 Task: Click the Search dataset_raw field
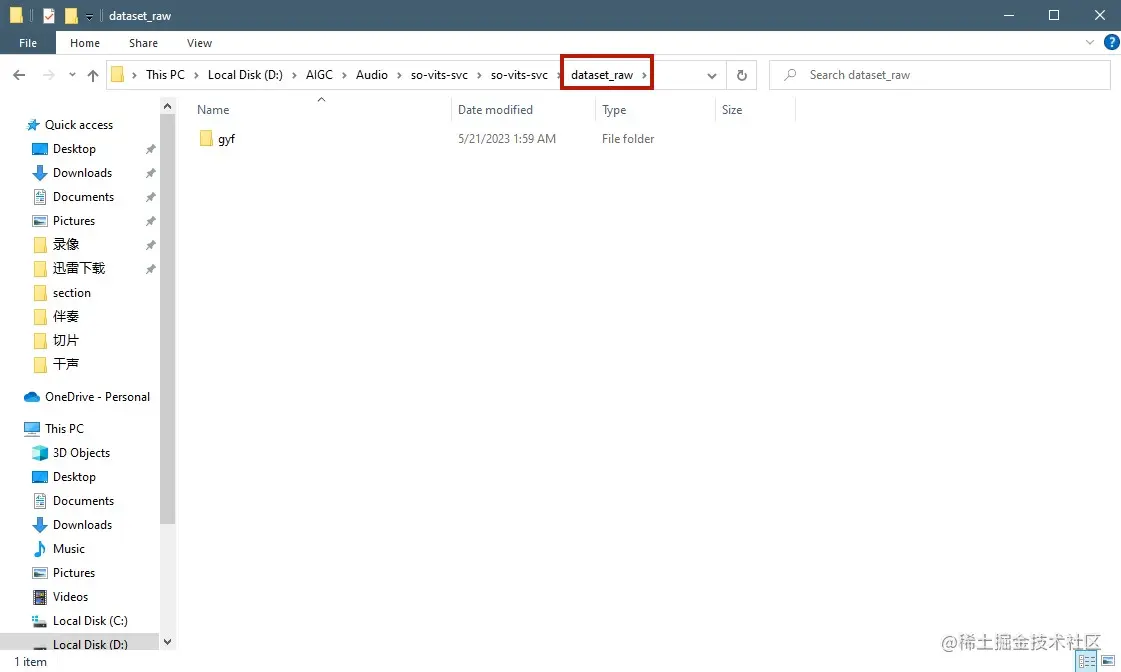939,75
